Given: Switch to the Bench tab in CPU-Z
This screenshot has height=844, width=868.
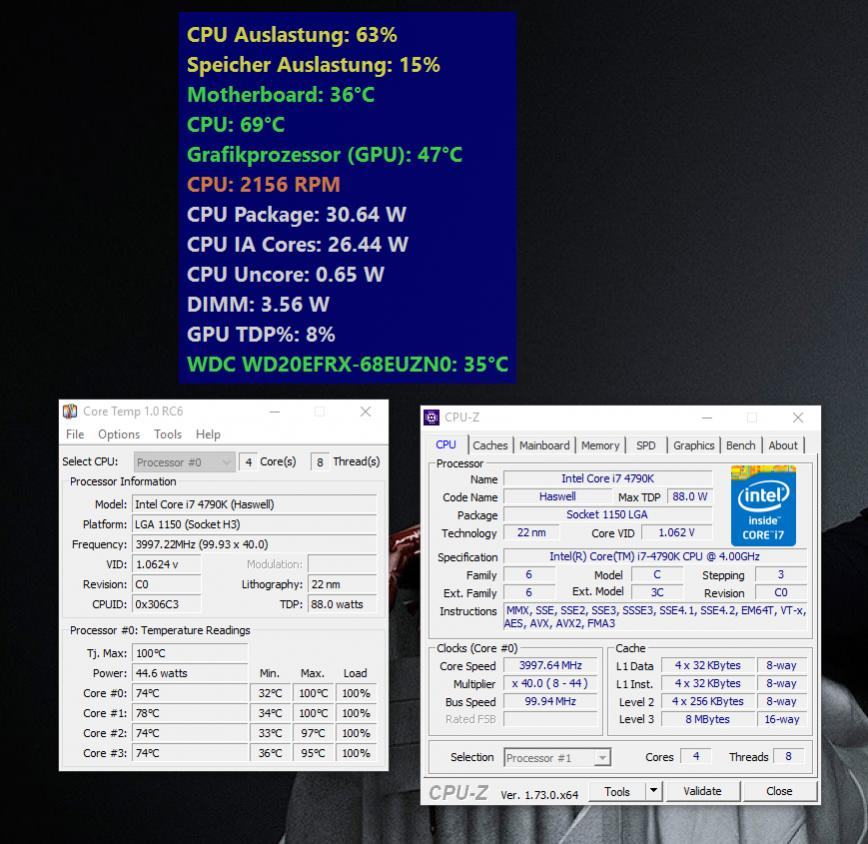Looking at the screenshot, I should point(741,446).
